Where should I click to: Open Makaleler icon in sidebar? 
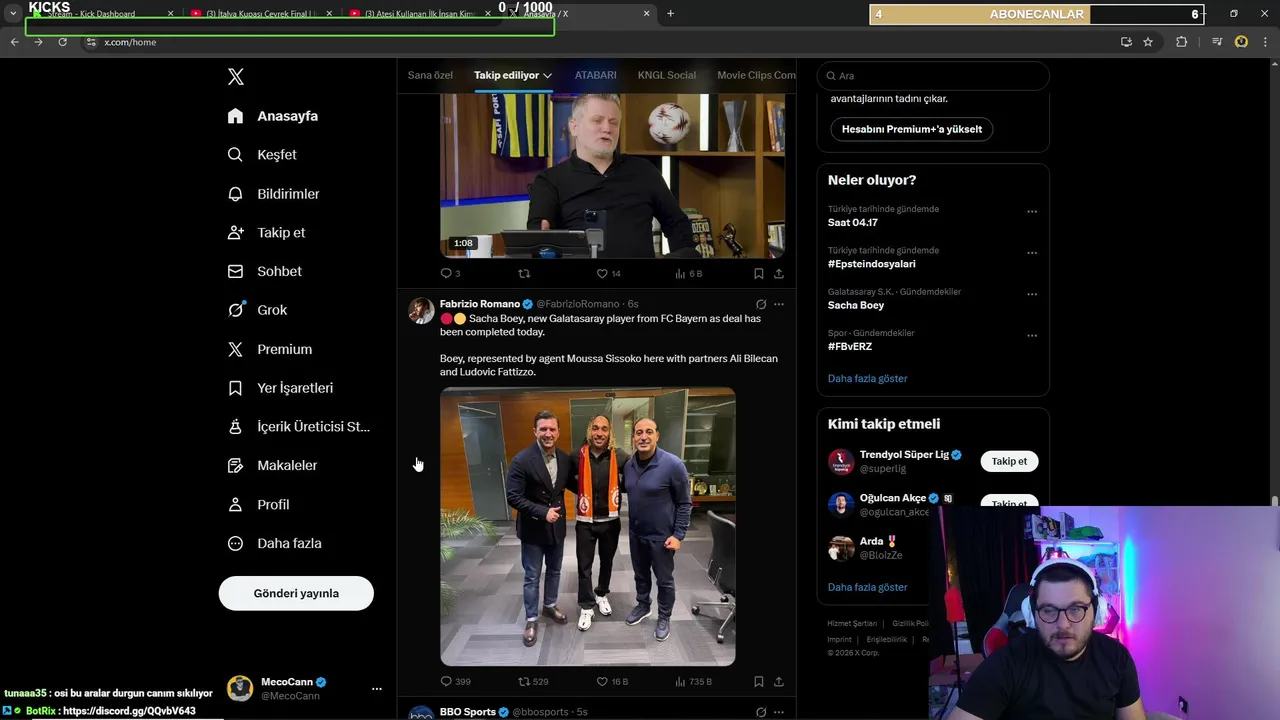tap(235, 466)
